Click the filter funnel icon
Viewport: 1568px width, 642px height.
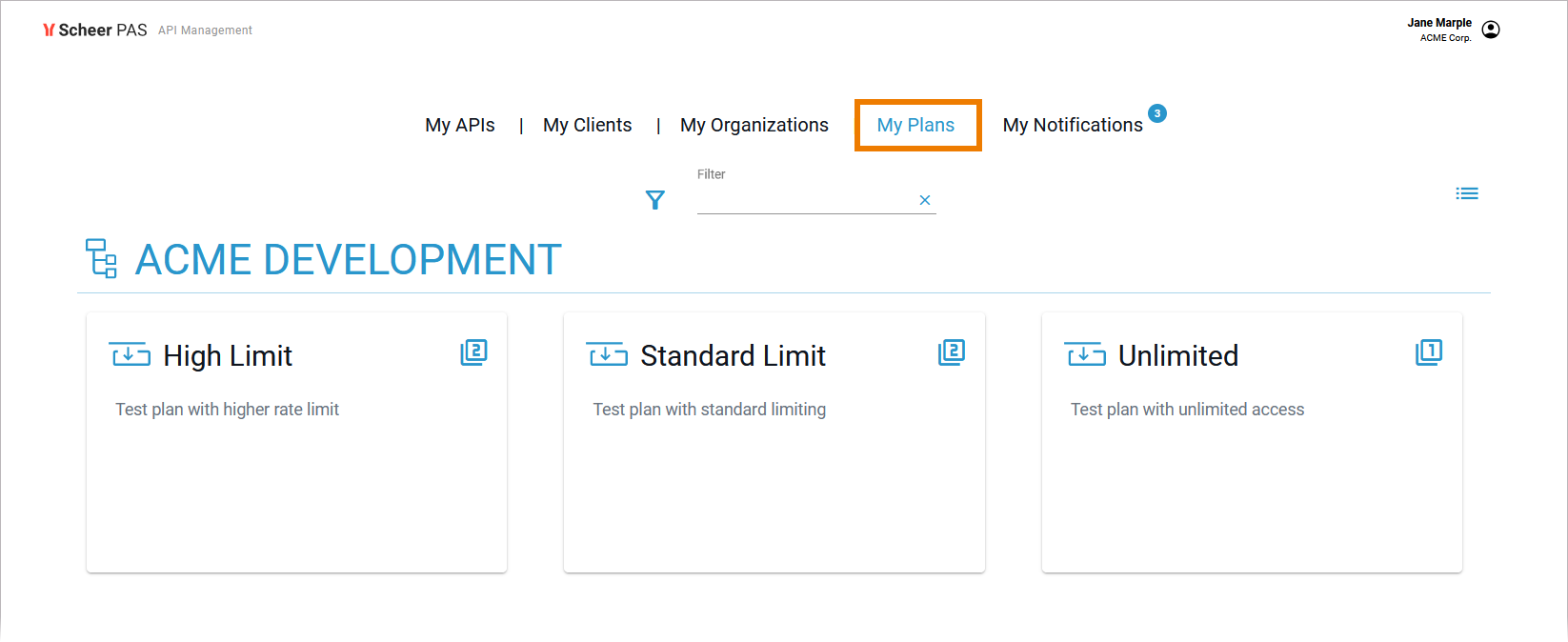(655, 200)
